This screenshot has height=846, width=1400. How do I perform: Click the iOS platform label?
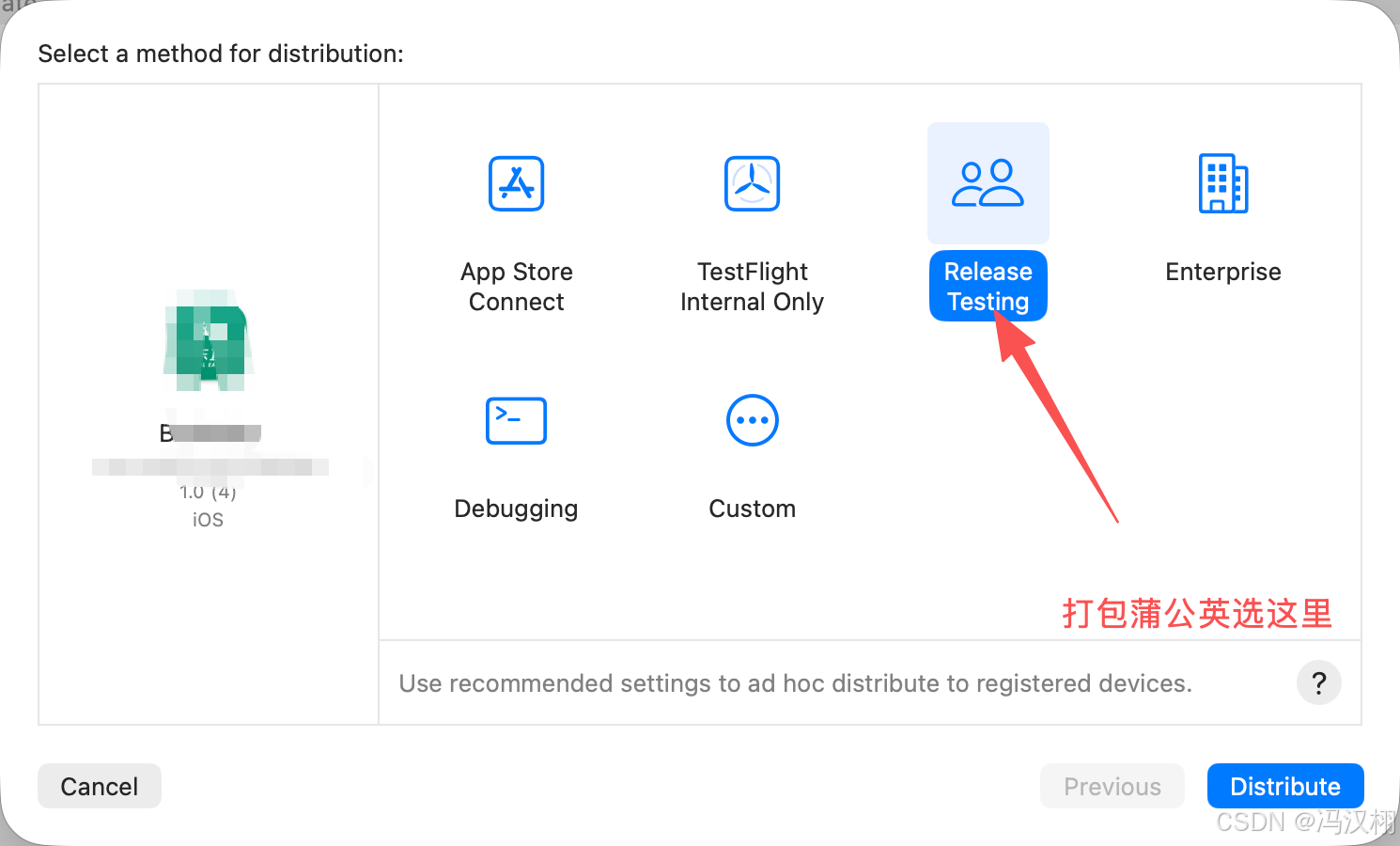tap(208, 520)
